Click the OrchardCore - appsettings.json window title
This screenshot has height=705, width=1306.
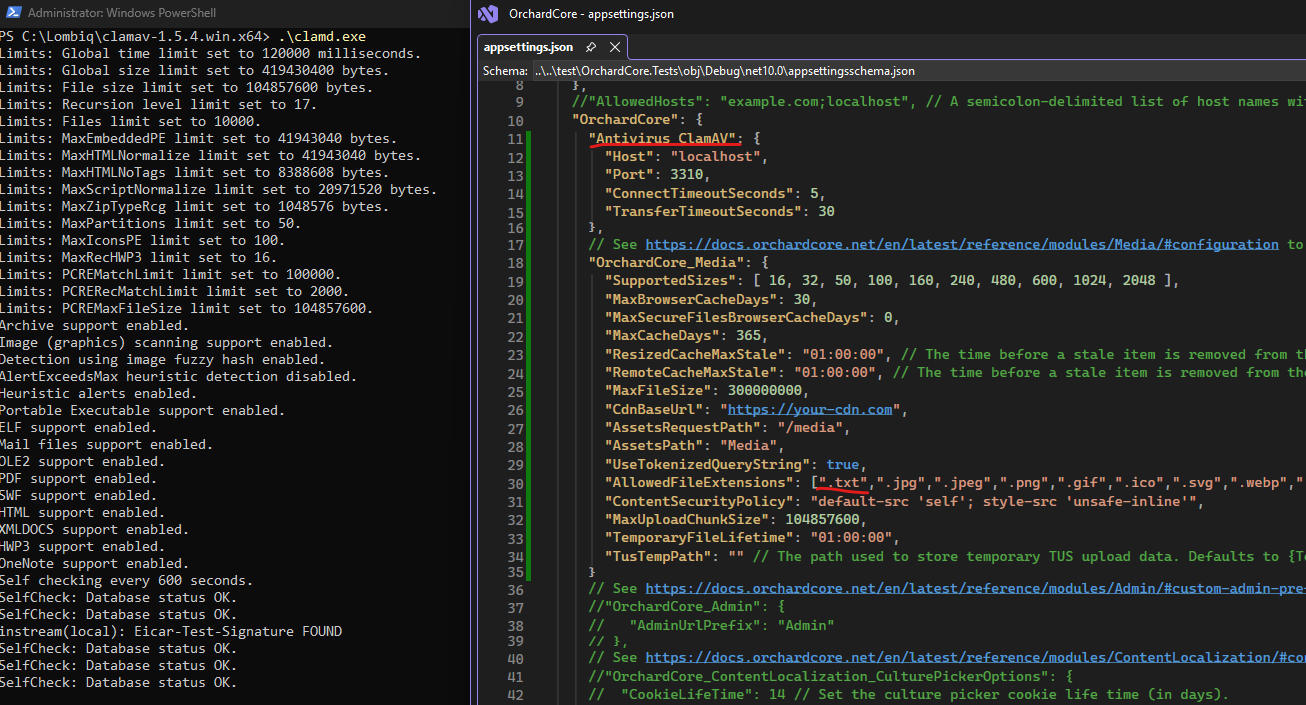pos(591,14)
